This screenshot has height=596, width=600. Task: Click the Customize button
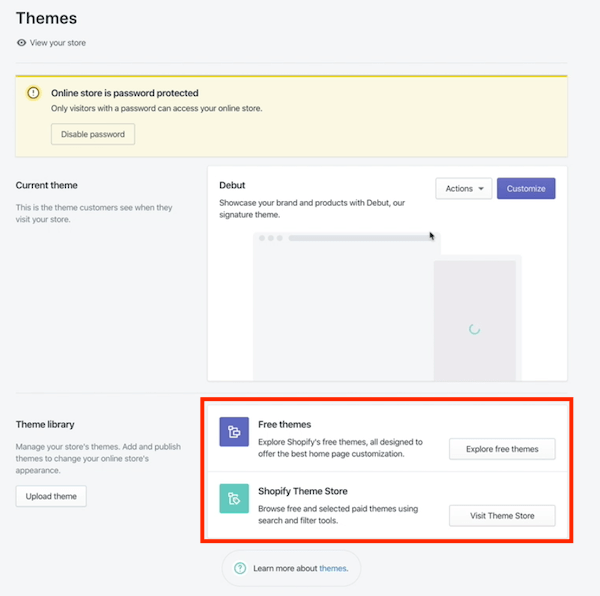point(526,188)
